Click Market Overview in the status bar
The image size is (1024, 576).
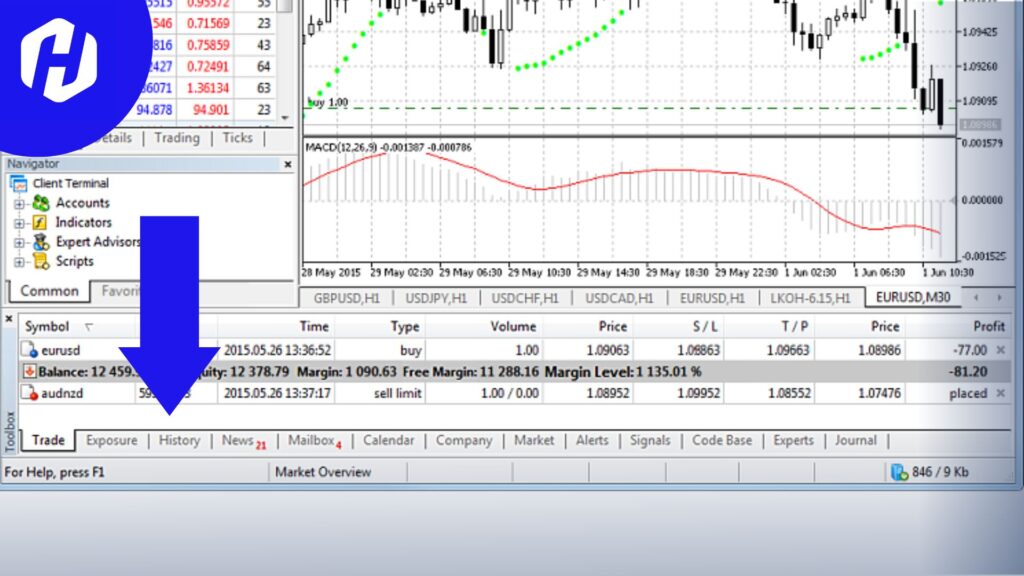(321, 471)
